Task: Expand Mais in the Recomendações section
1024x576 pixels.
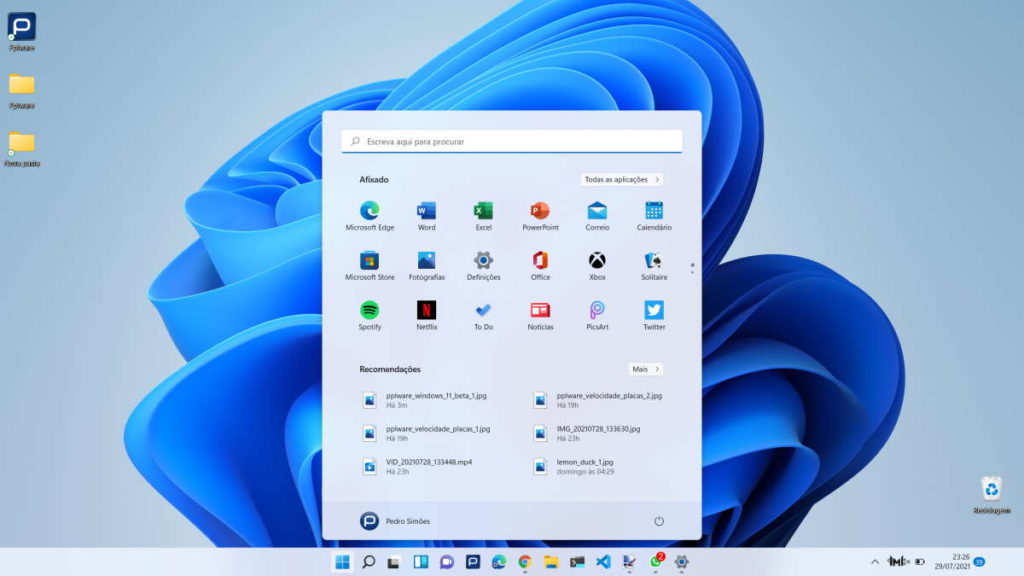Action: point(644,368)
